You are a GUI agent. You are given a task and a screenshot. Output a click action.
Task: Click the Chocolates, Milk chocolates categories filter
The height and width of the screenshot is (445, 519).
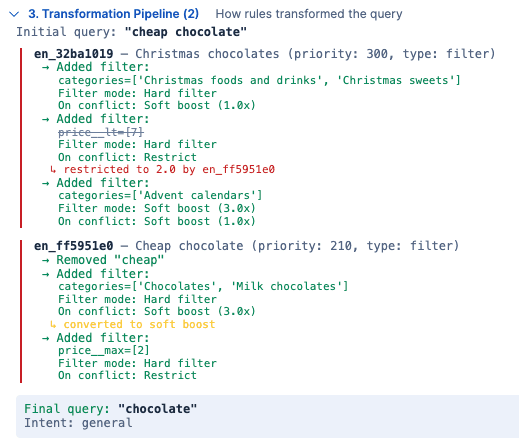click(x=203, y=286)
